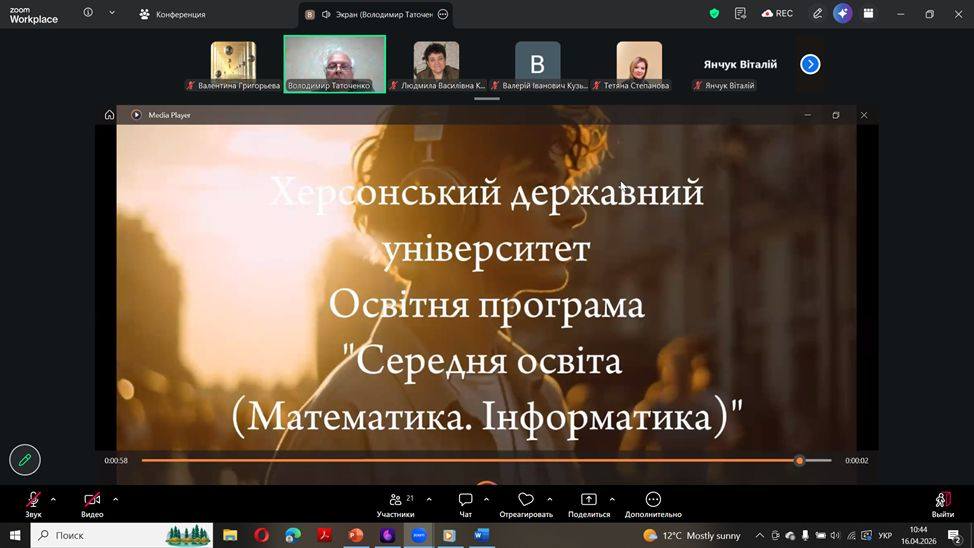Select Людмила Василівна participant thumbnail
The height and width of the screenshot is (548, 974).
tap(437, 65)
